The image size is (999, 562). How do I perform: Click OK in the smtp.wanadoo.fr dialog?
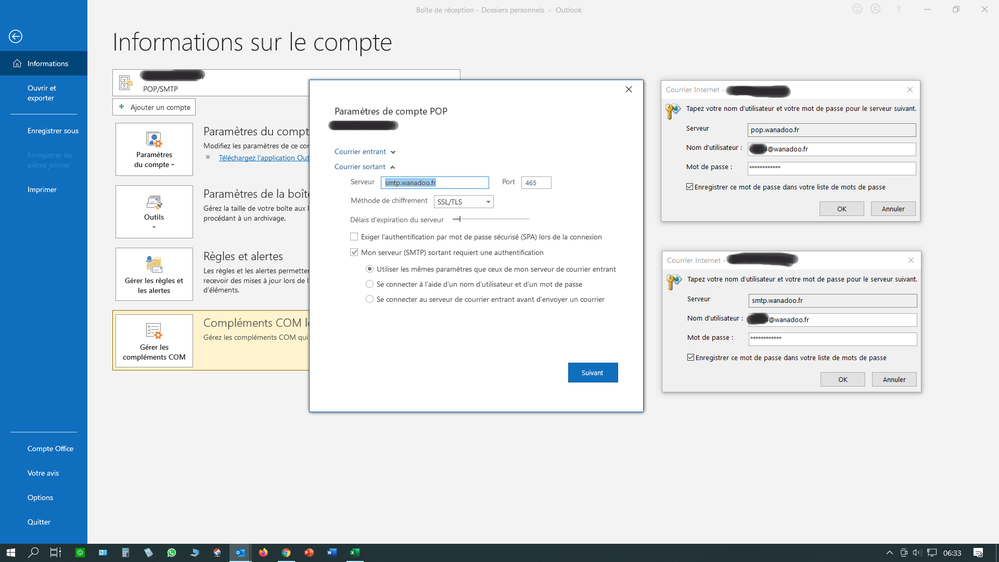[842, 379]
